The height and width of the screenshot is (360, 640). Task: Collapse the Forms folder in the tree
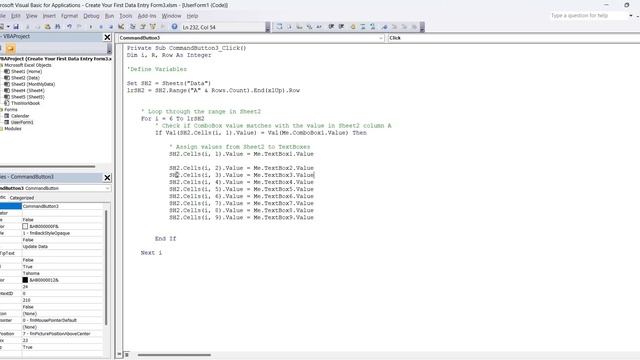(x=1, y=109)
